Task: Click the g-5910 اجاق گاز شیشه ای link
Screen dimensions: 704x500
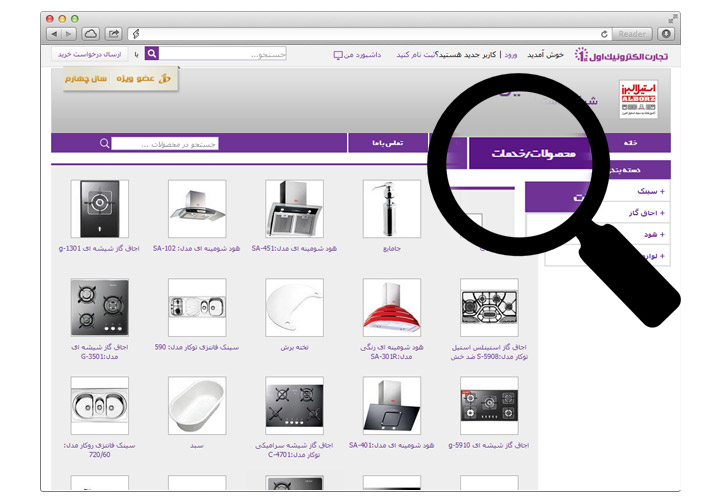Action: 488,446
